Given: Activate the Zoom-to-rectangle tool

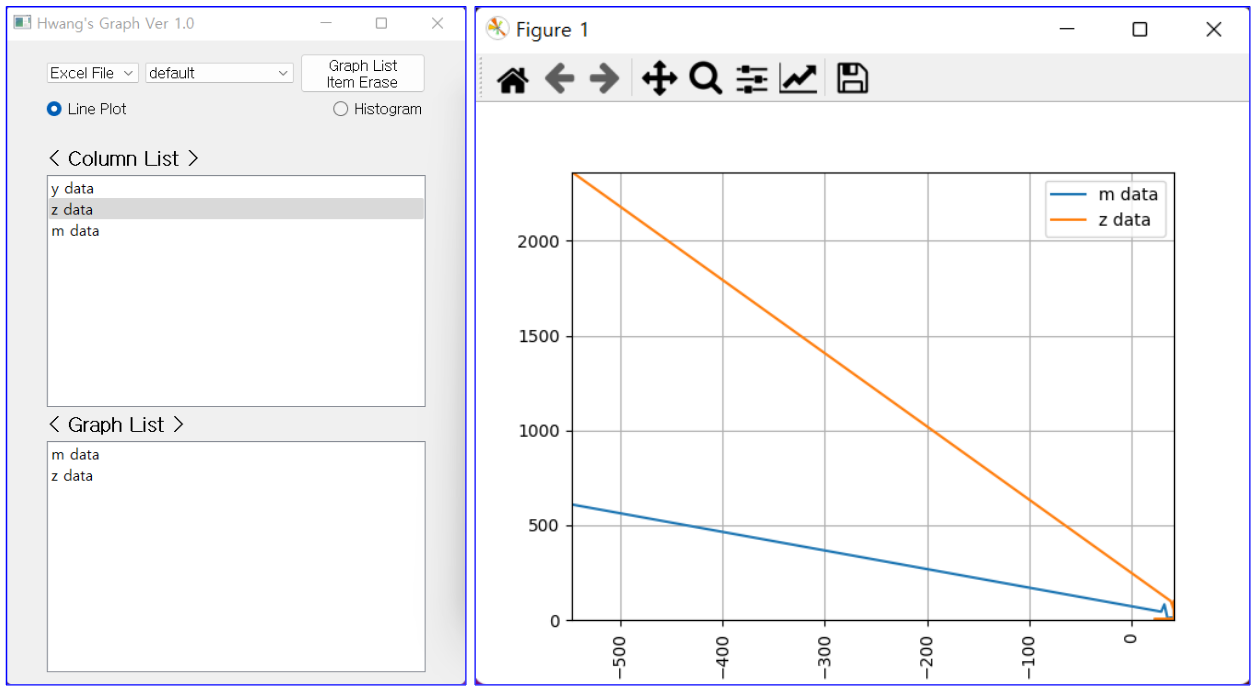Looking at the screenshot, I should [705, 78].
